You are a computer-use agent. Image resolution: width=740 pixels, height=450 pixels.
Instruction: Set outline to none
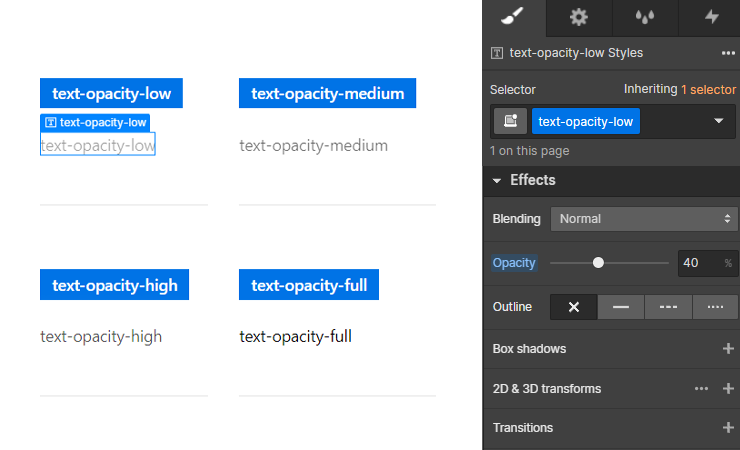[x=573, y=307]
